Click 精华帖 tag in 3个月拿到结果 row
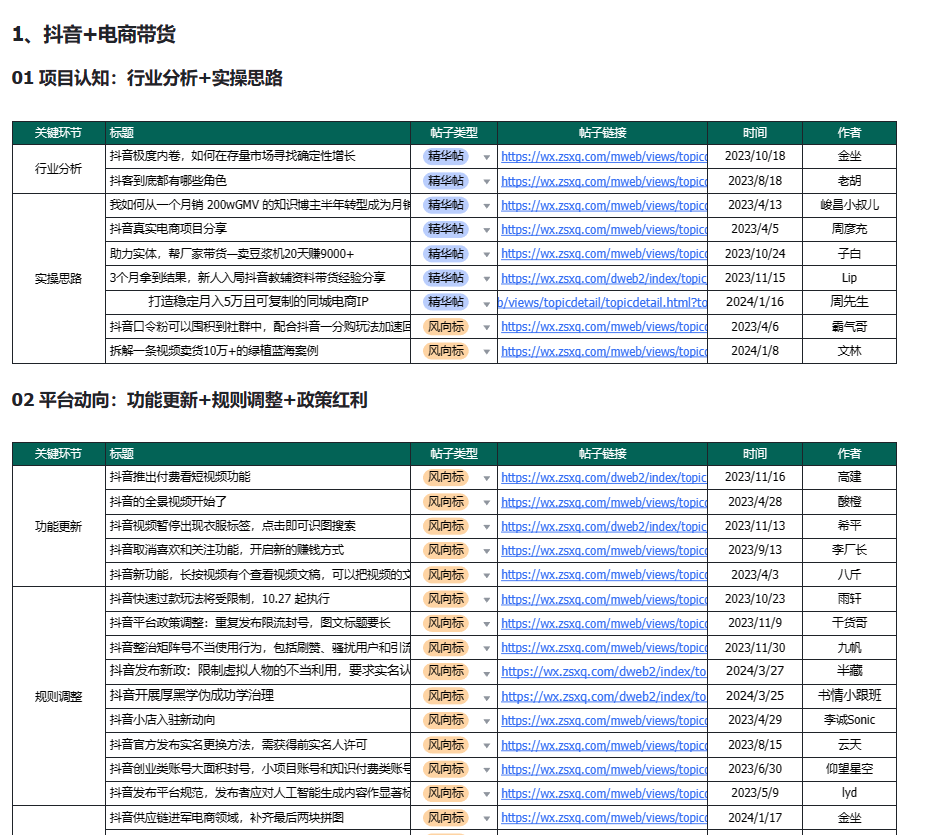This screenshot has width=952, height=835. tap(446, 278)
